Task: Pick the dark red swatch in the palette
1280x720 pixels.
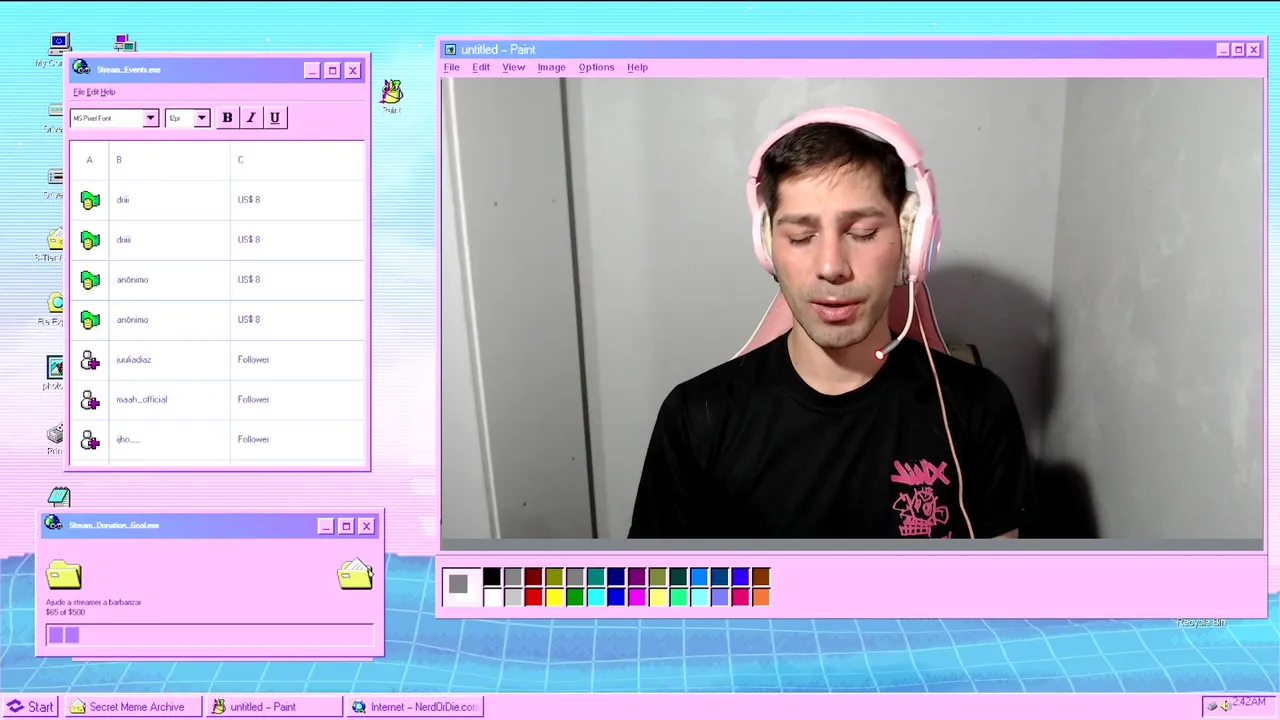Action: [533, 576]
